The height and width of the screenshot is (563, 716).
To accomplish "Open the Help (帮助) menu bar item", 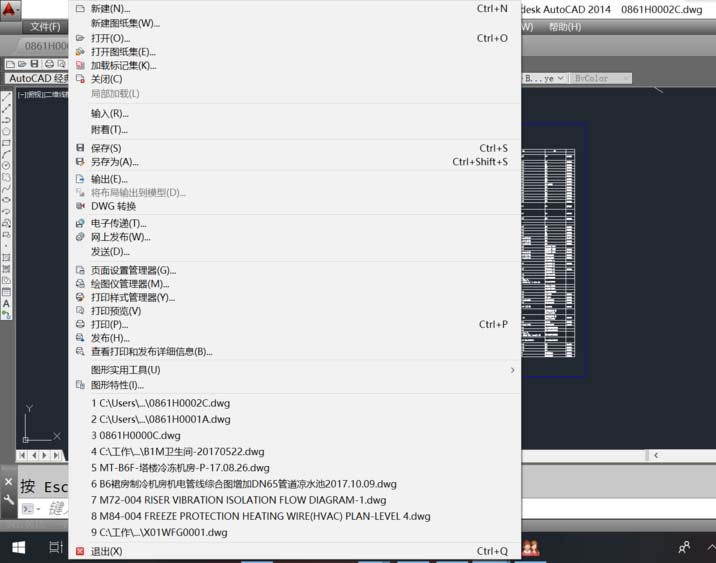I will 565,27.
